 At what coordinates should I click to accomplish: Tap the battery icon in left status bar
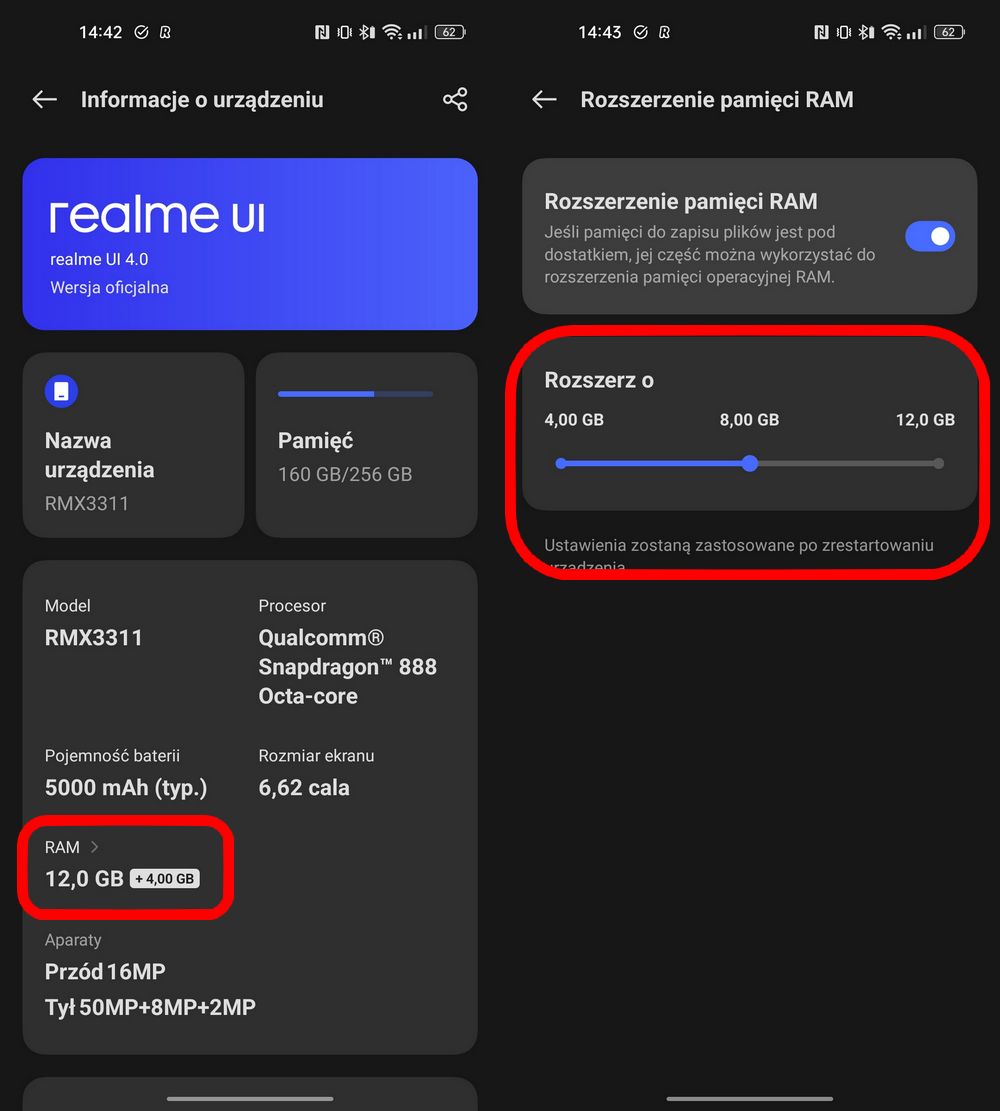pos(450,32)
